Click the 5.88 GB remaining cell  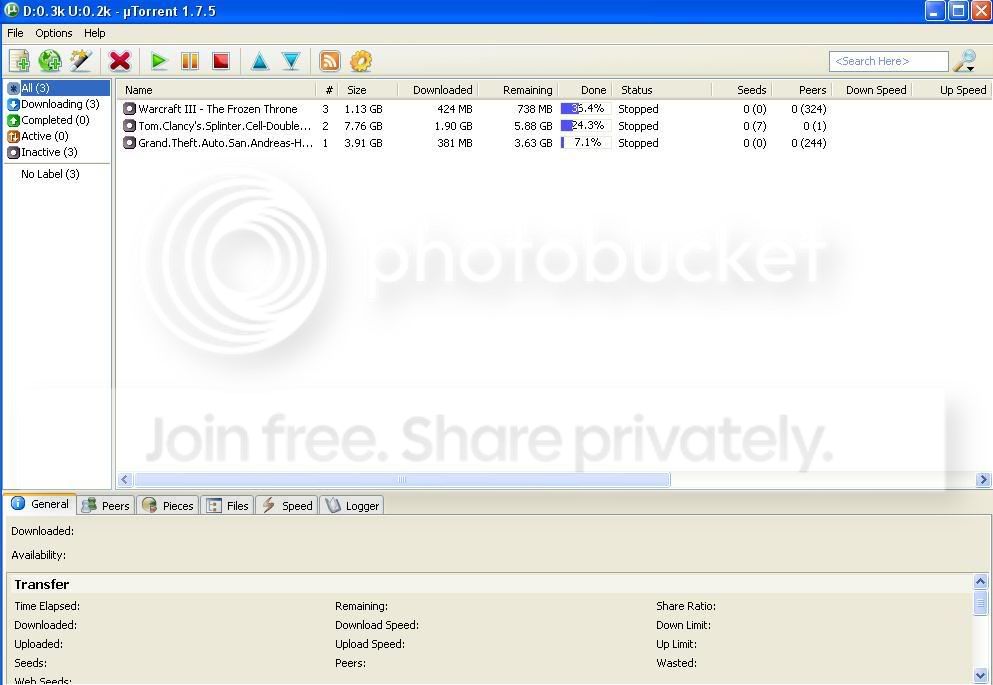tap(533, 126)
